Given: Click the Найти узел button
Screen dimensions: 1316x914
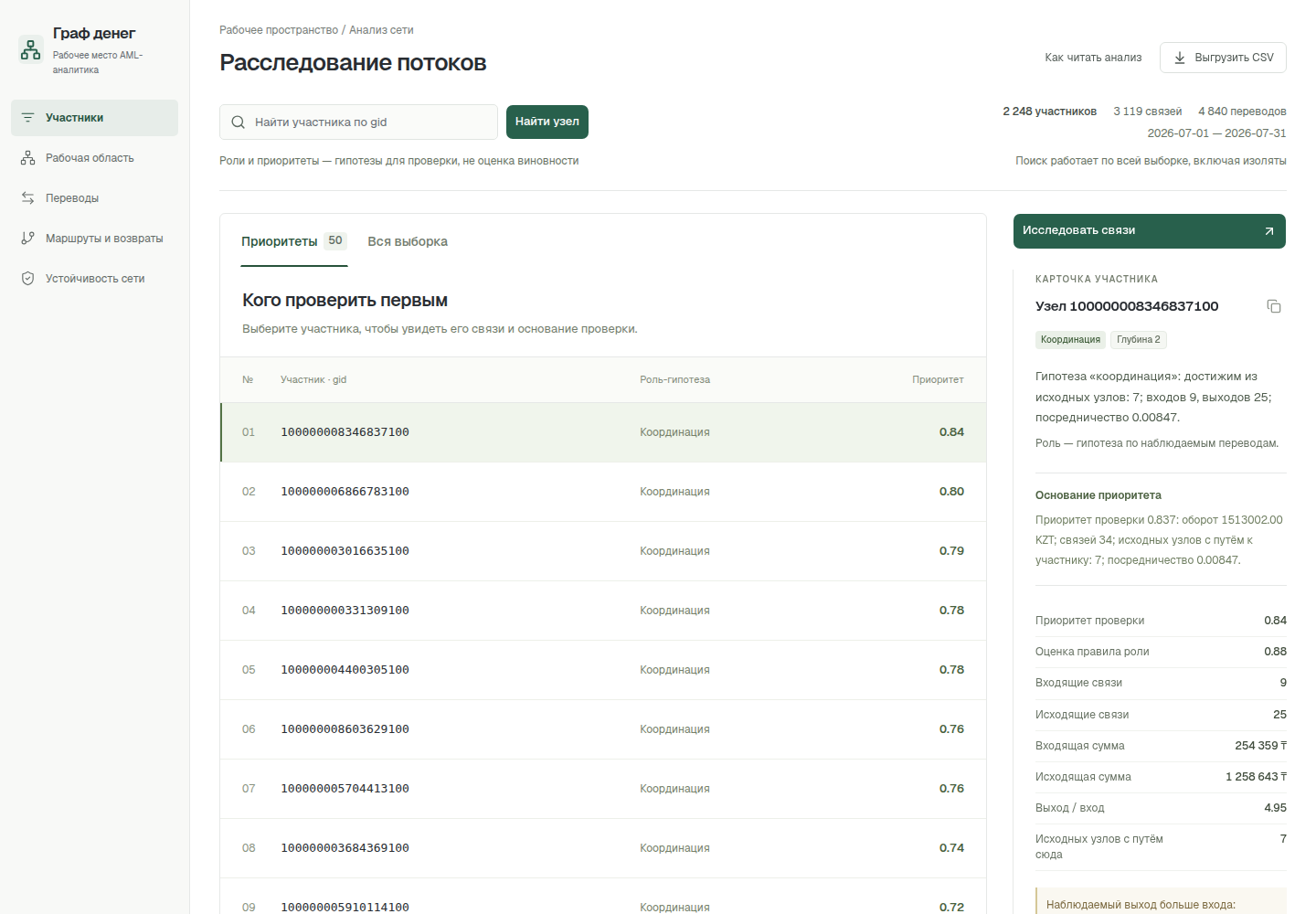Looking at the screenshot, I should point(547,122).
